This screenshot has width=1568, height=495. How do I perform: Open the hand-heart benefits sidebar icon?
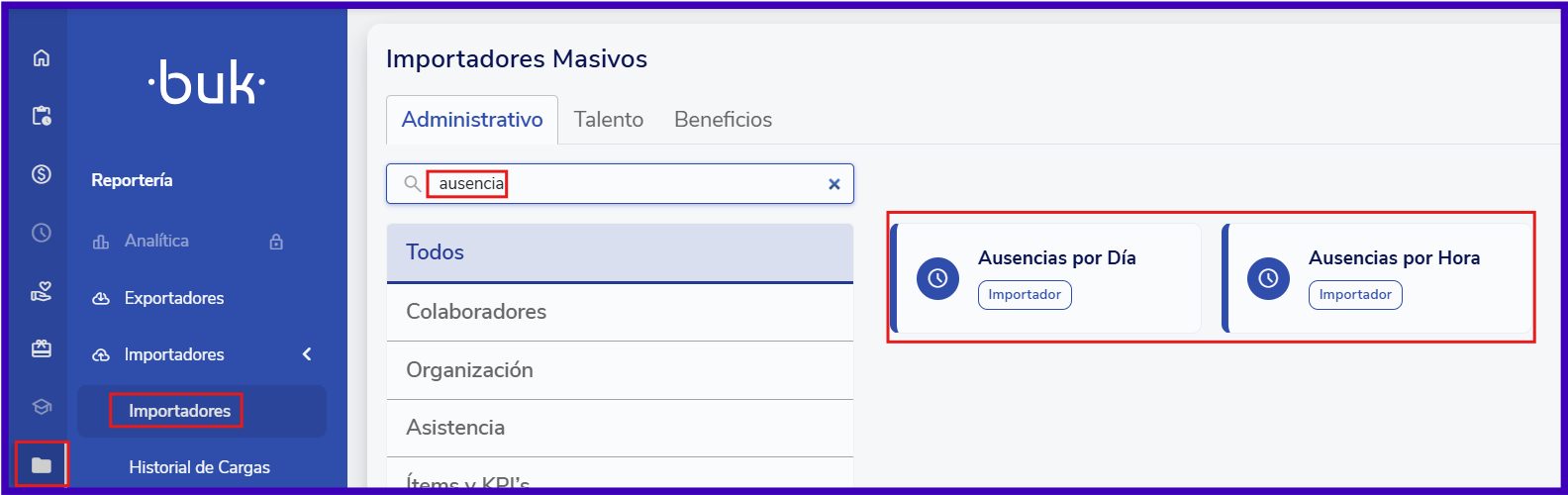41,291
